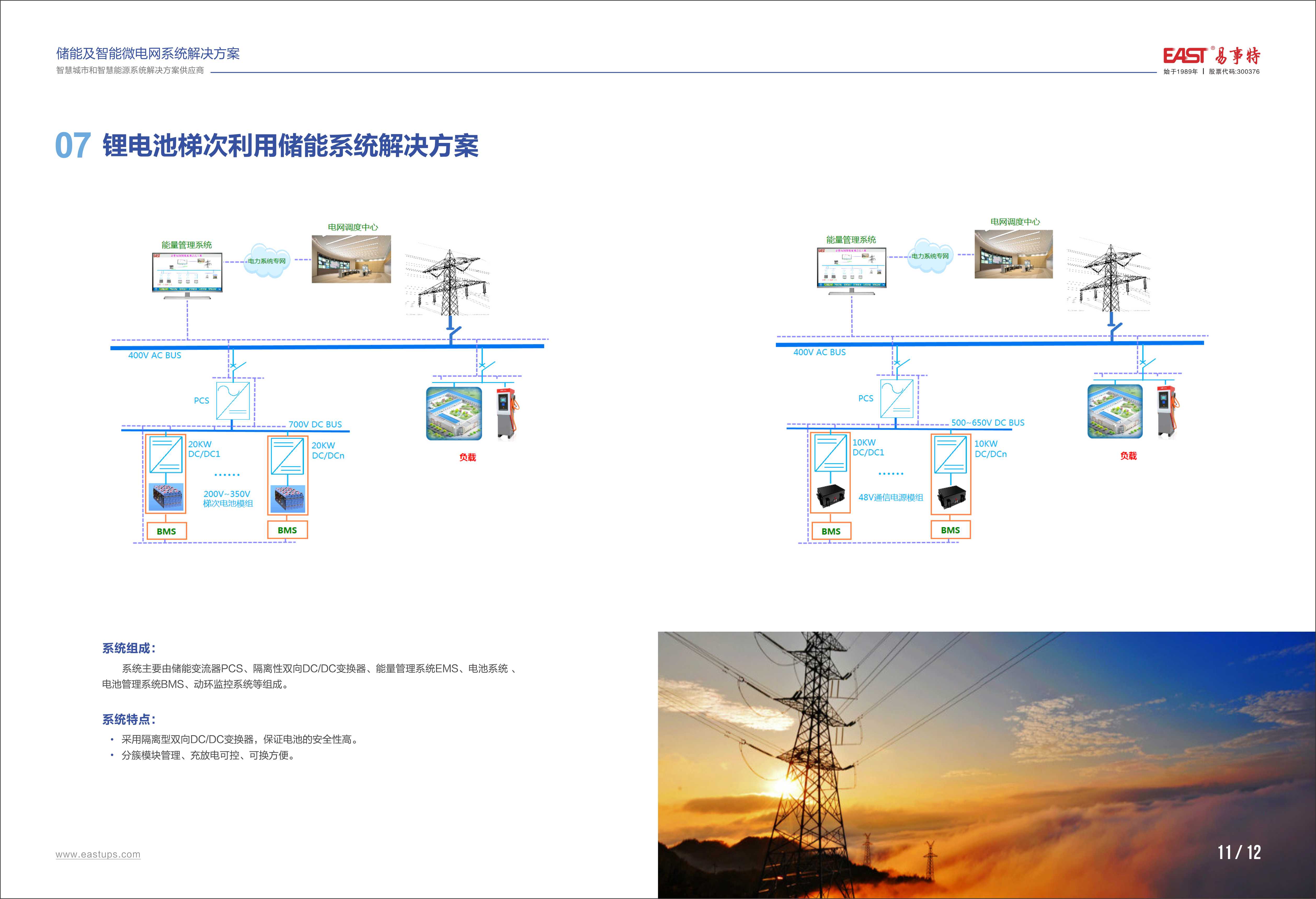This screenshot has height=899, width=1316.
Task: Click the 系统特点 section heading
Action: [129, 719]
